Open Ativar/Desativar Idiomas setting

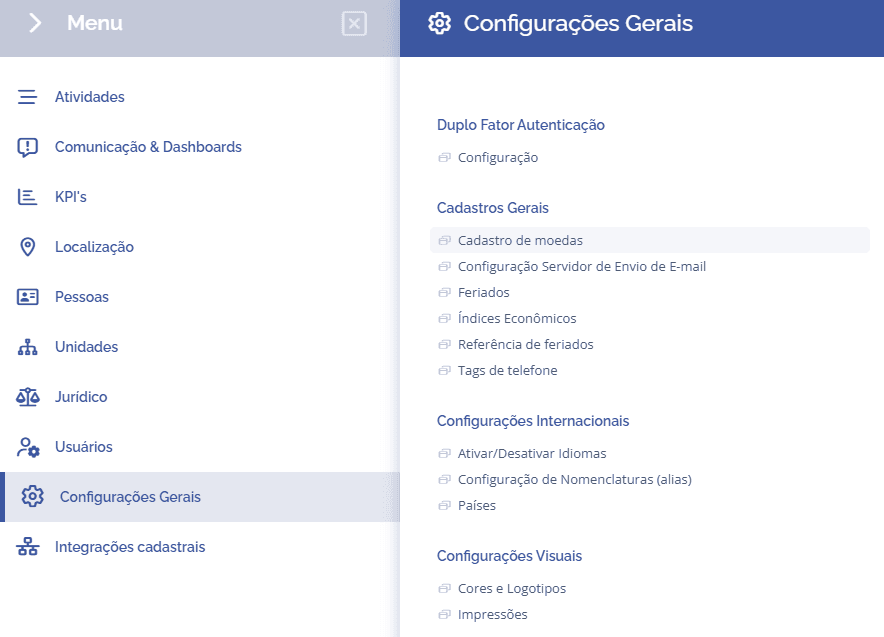(x=532, y=453)
